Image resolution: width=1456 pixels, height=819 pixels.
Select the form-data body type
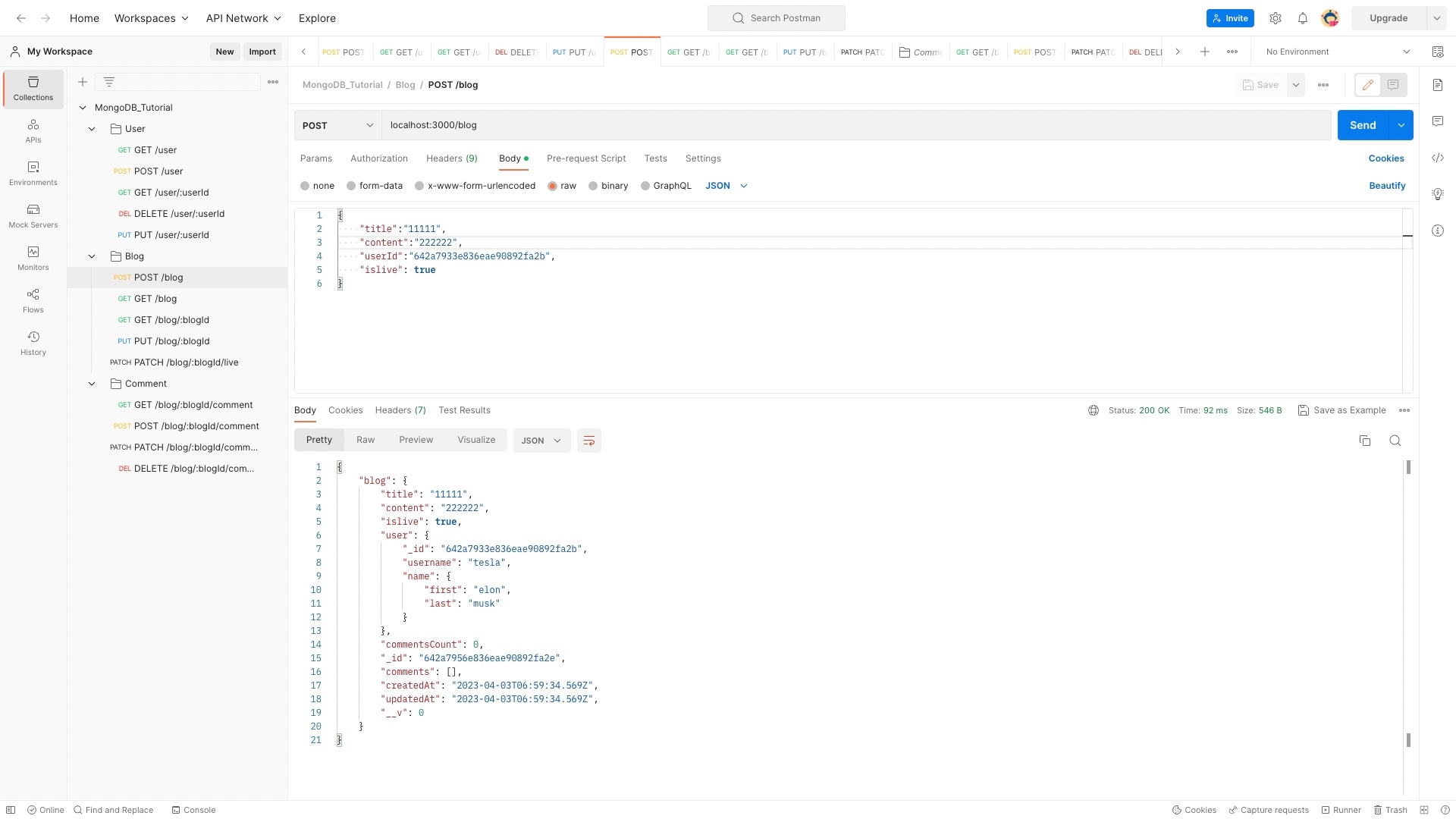pyautogui.click(x=351, y=186)
